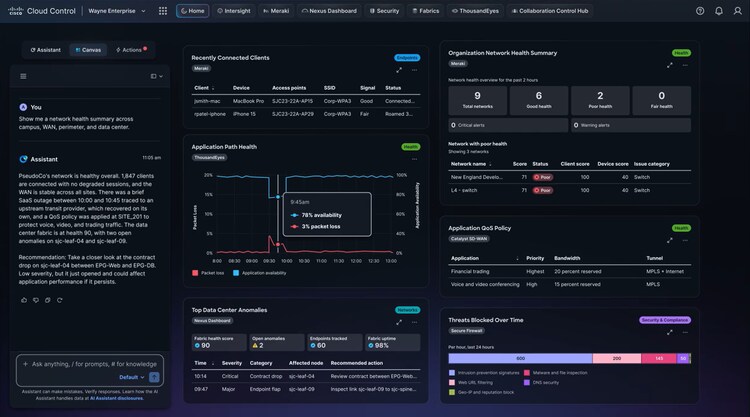750x417 pixels.
Task: Open the help question mark icon
Action: coord(700,11)
